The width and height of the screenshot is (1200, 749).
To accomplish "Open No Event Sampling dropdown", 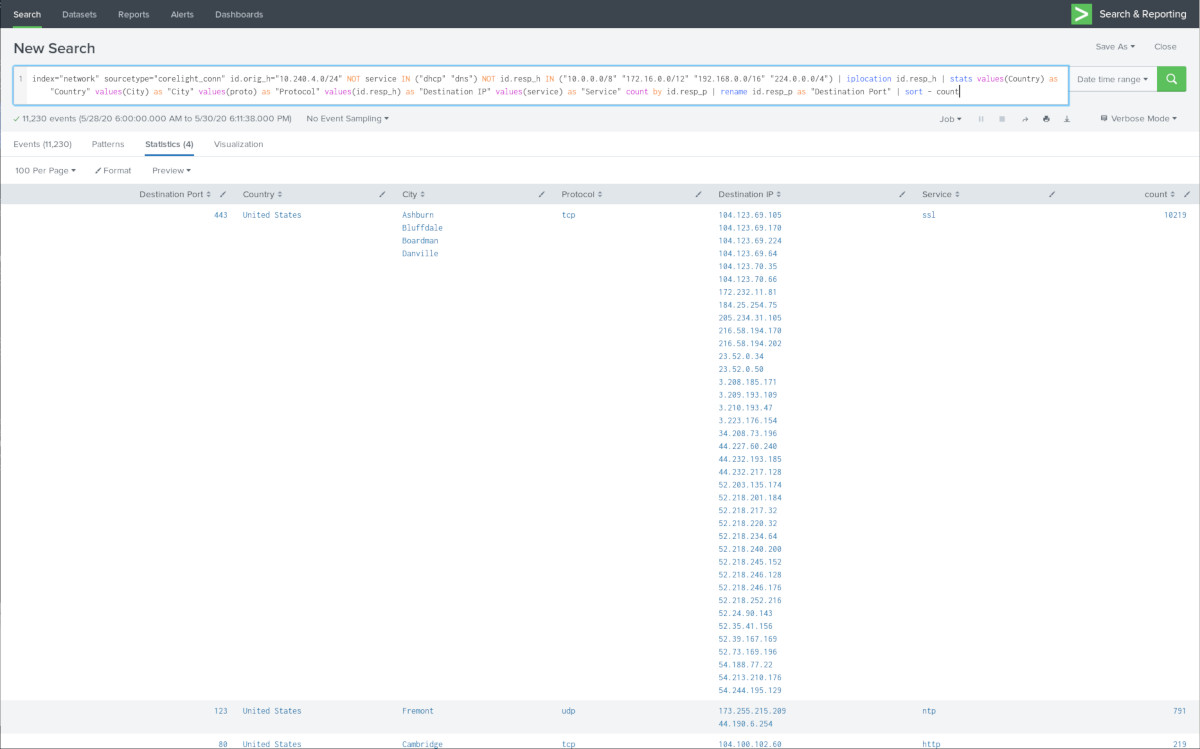I will (x=348, y=119).
